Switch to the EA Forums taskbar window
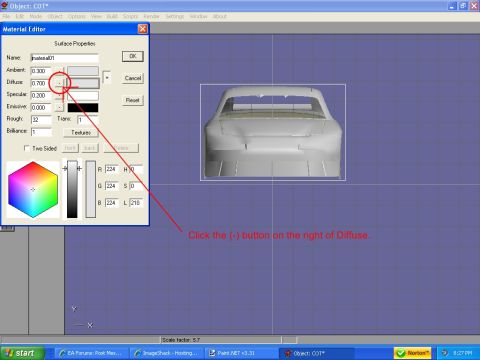This screenshot has width=480, height=360. [x=91, y=353]
